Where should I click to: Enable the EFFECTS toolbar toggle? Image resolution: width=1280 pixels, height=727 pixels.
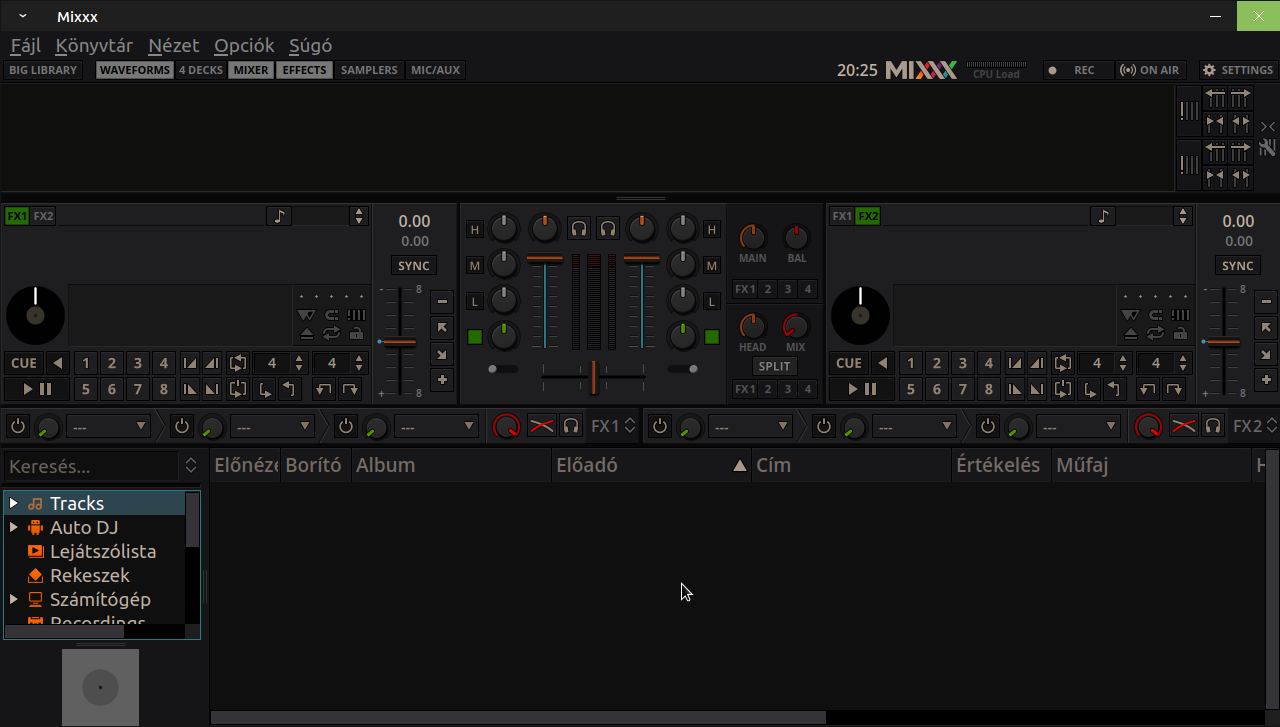tap(304, 69)
